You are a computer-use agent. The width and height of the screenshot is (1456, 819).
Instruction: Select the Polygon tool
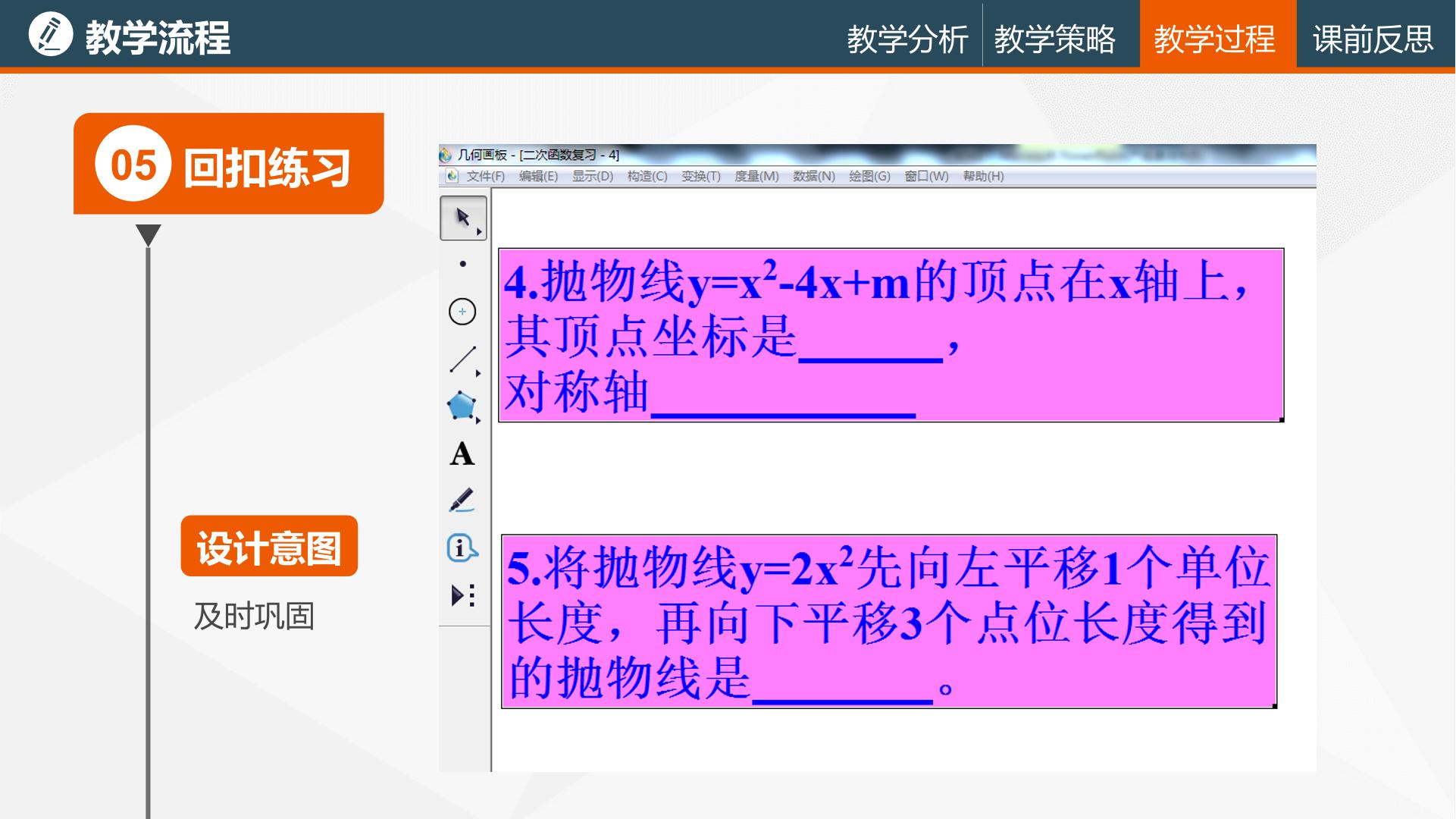(x=462, y=406)
